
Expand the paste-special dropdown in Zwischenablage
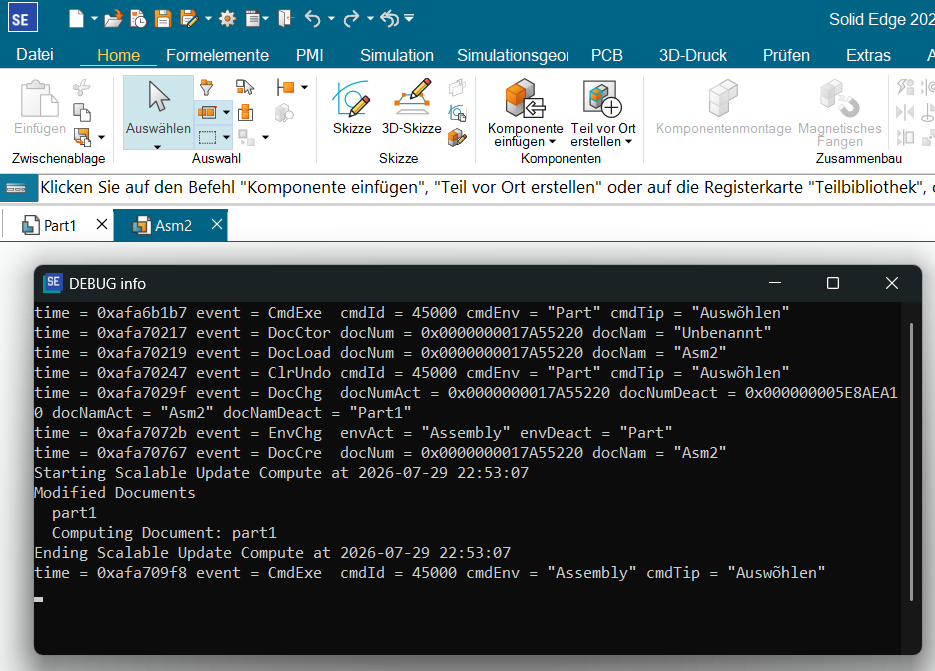click(101, 137)
